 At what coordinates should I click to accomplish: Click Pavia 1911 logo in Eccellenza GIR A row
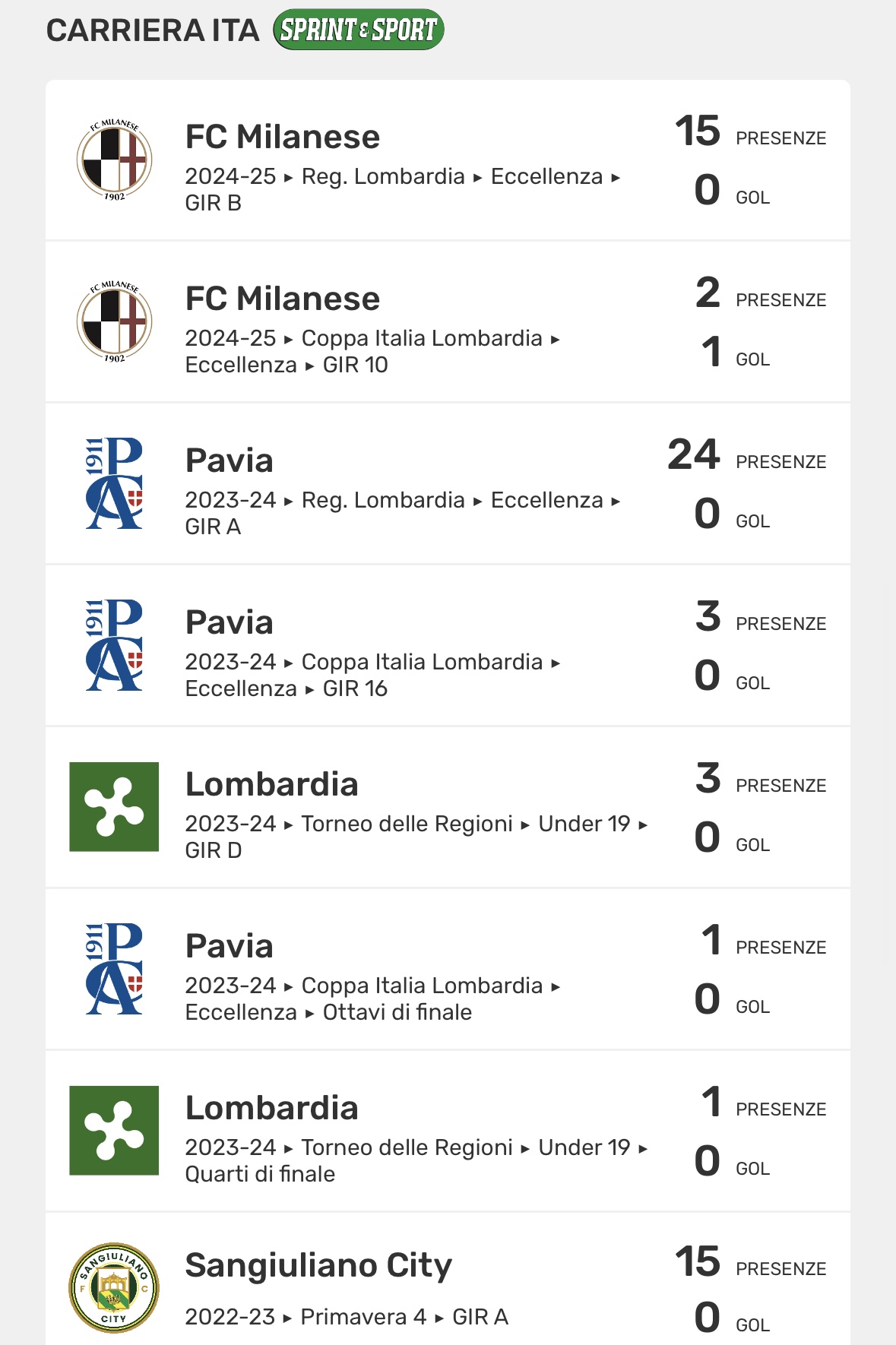click(114, 483)
